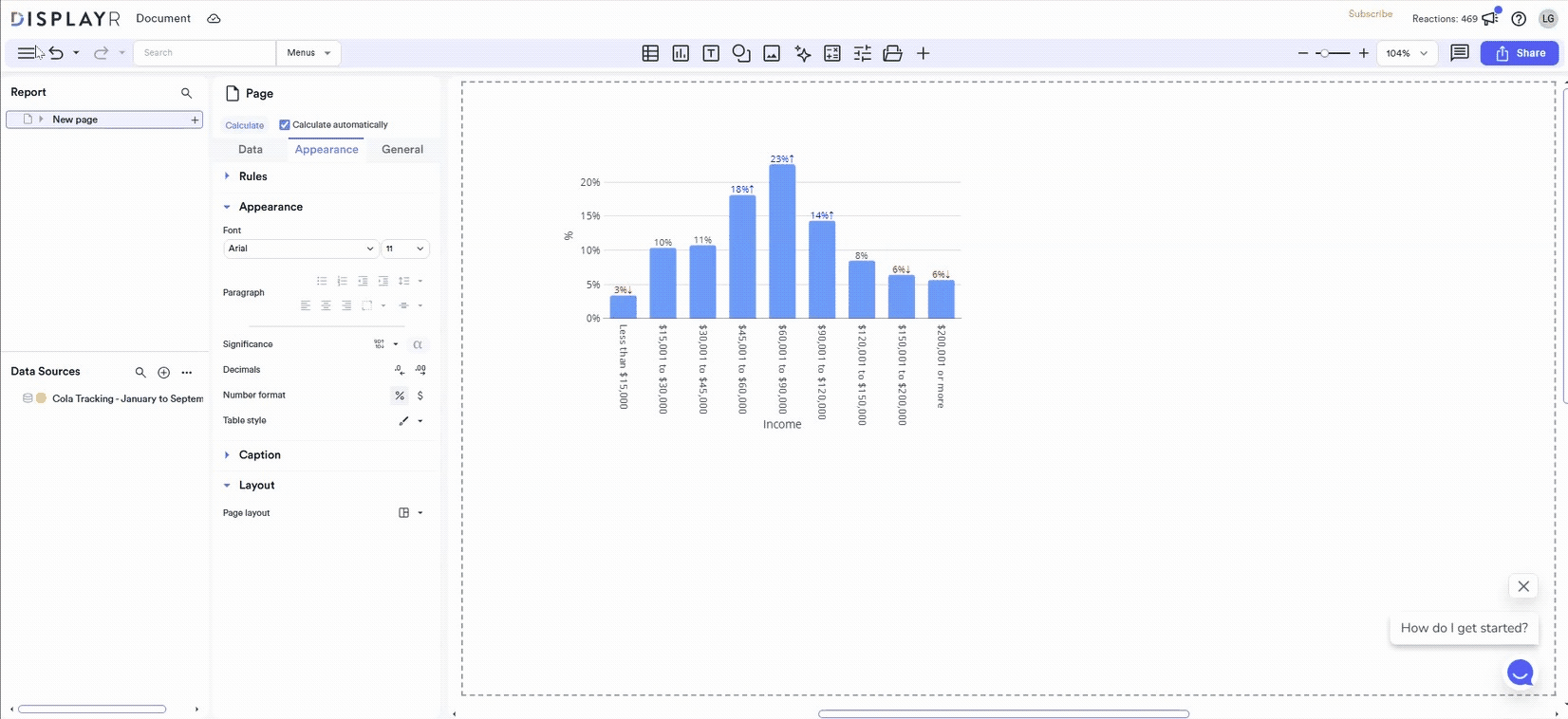Click the zoom slider handle
The width and height of the screenshot is (1568, 719).
1324,53
